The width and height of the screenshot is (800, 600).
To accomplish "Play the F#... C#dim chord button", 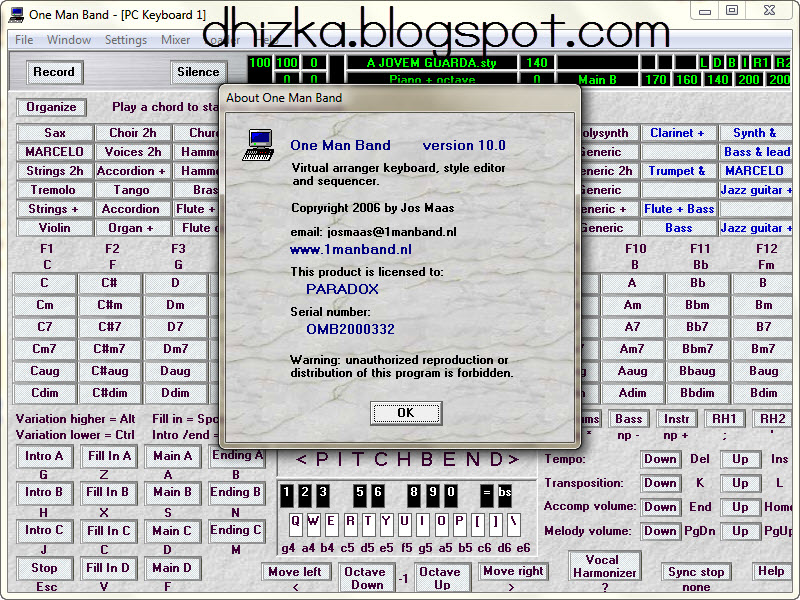I will click(110, 393).
